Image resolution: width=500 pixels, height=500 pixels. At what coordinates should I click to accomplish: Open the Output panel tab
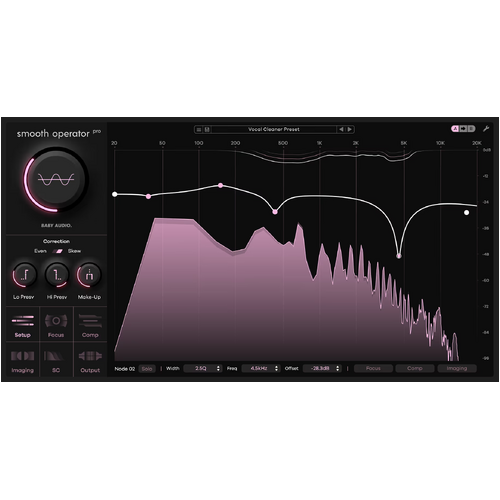[x=90, y=359]
